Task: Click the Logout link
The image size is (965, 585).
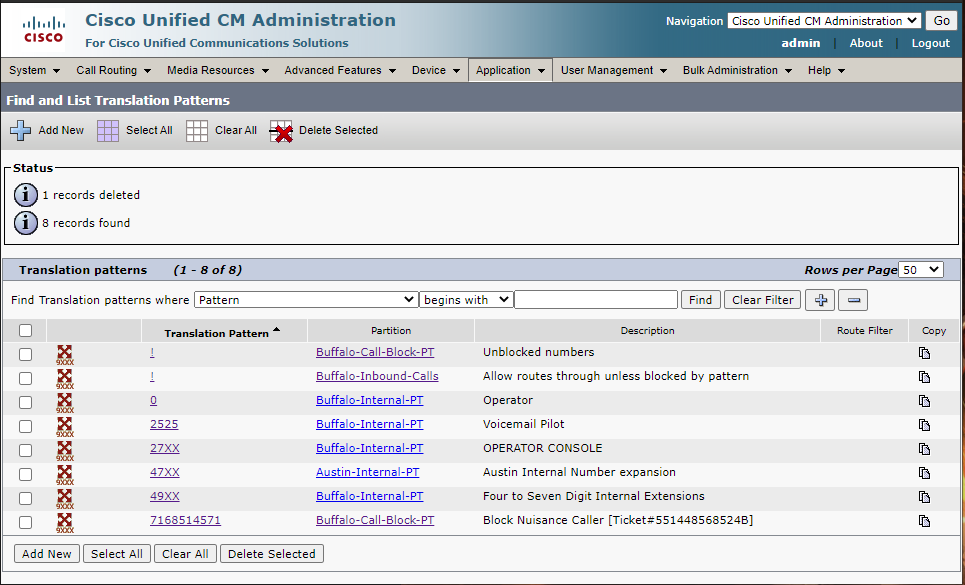Action: (x=931, y=43)
